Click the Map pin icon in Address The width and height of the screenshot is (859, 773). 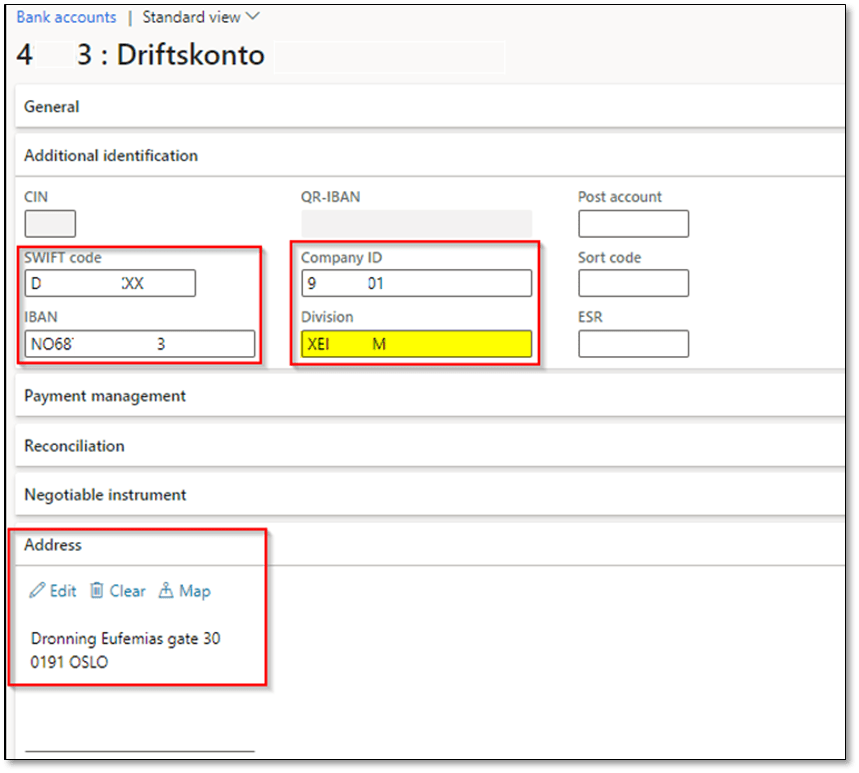click(x=166, y=591)
